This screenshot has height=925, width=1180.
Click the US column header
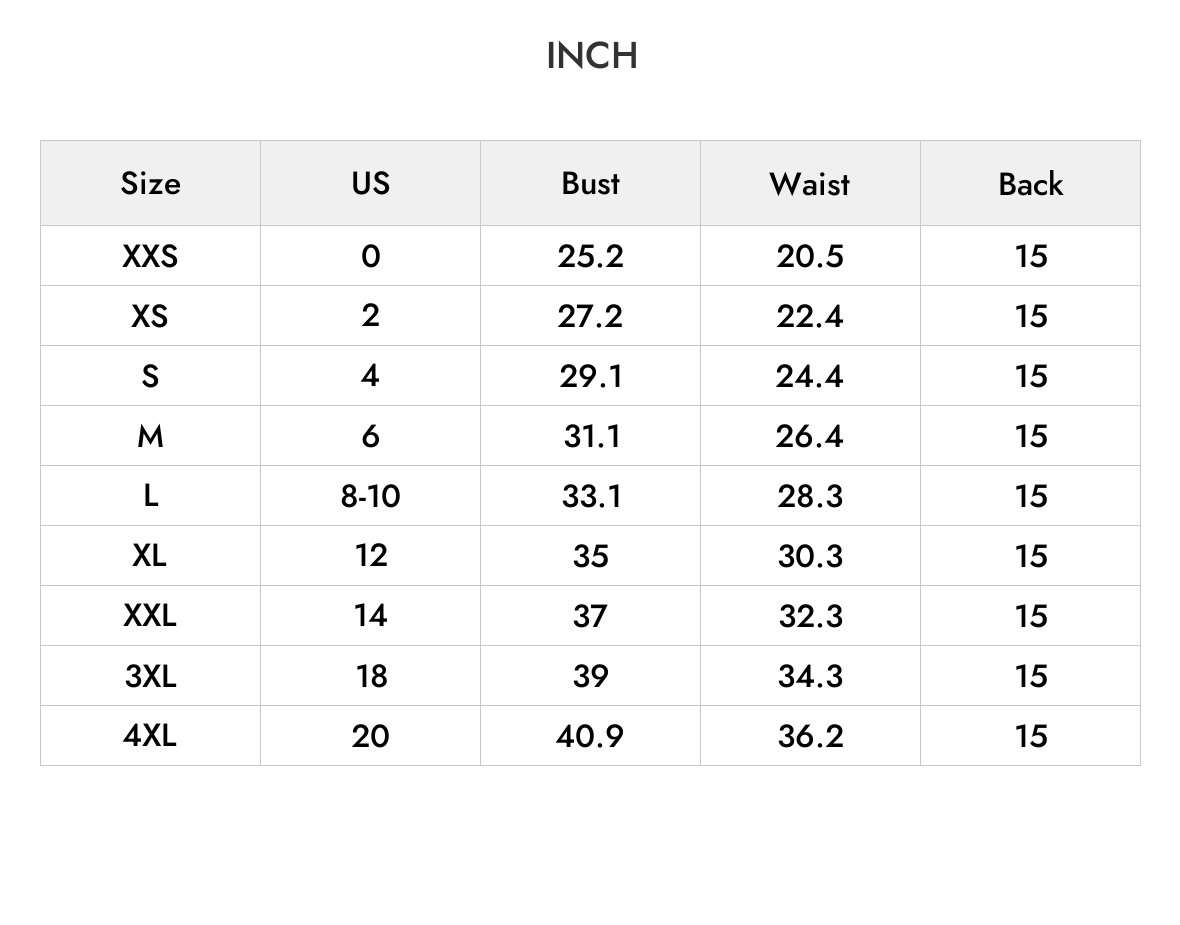pos(370,184)
